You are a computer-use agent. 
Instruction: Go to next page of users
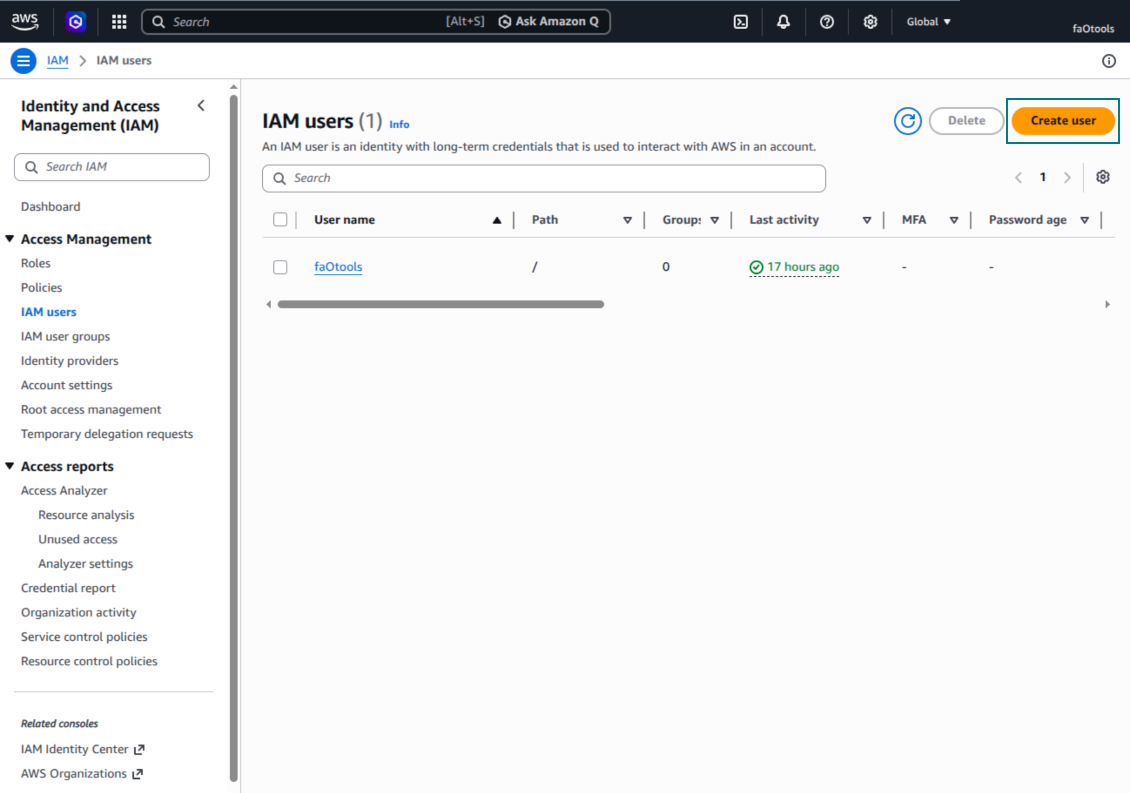(x=1067, y=177)
